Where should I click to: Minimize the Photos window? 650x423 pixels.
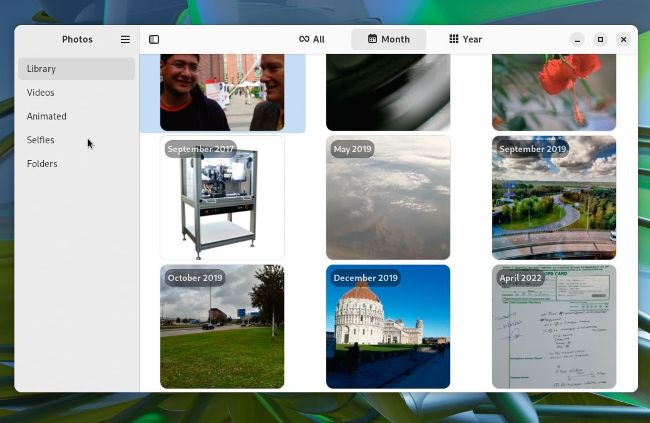pos(577,39)
